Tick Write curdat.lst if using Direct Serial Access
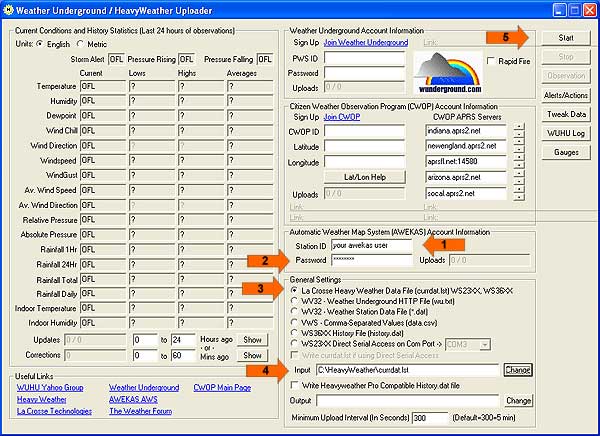Image resolution: width=600 pixels, height=436 pixels. point(295,355)
